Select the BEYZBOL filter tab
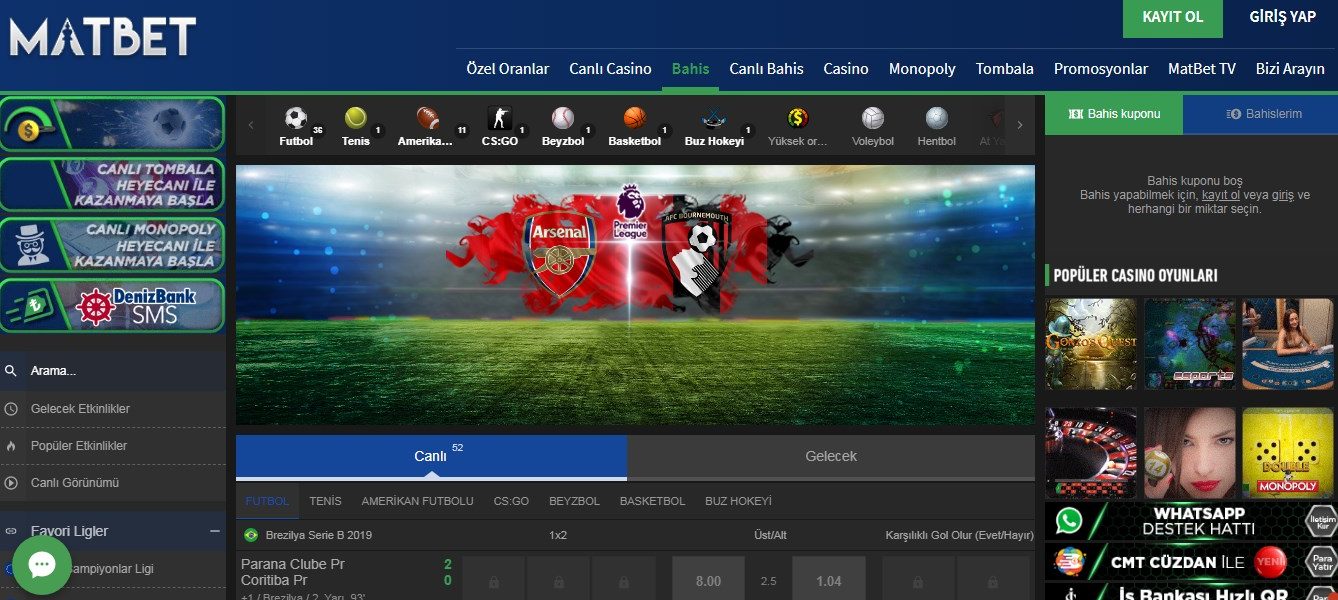 [x=574, y=501]
